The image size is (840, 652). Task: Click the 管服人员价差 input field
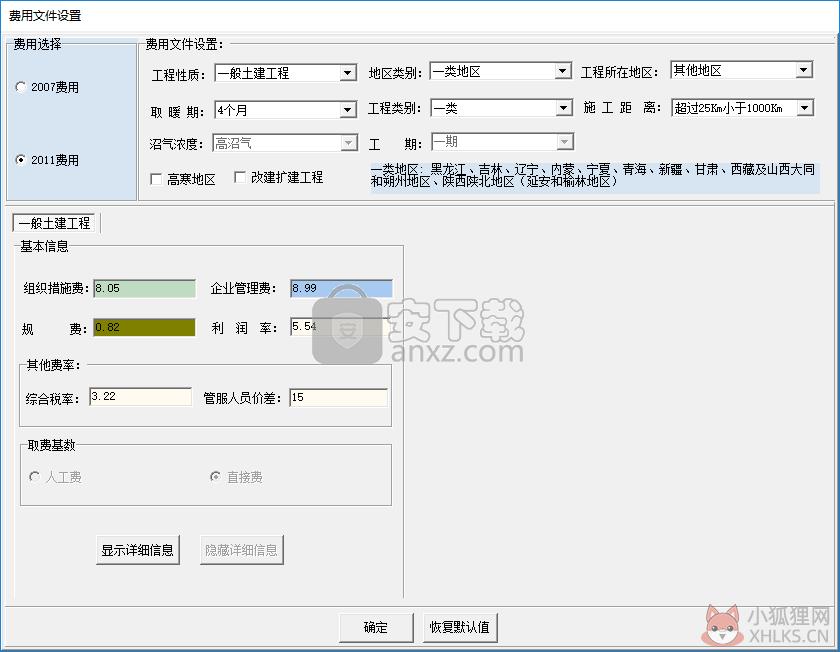pyautogui.click(x=339, y=398)
